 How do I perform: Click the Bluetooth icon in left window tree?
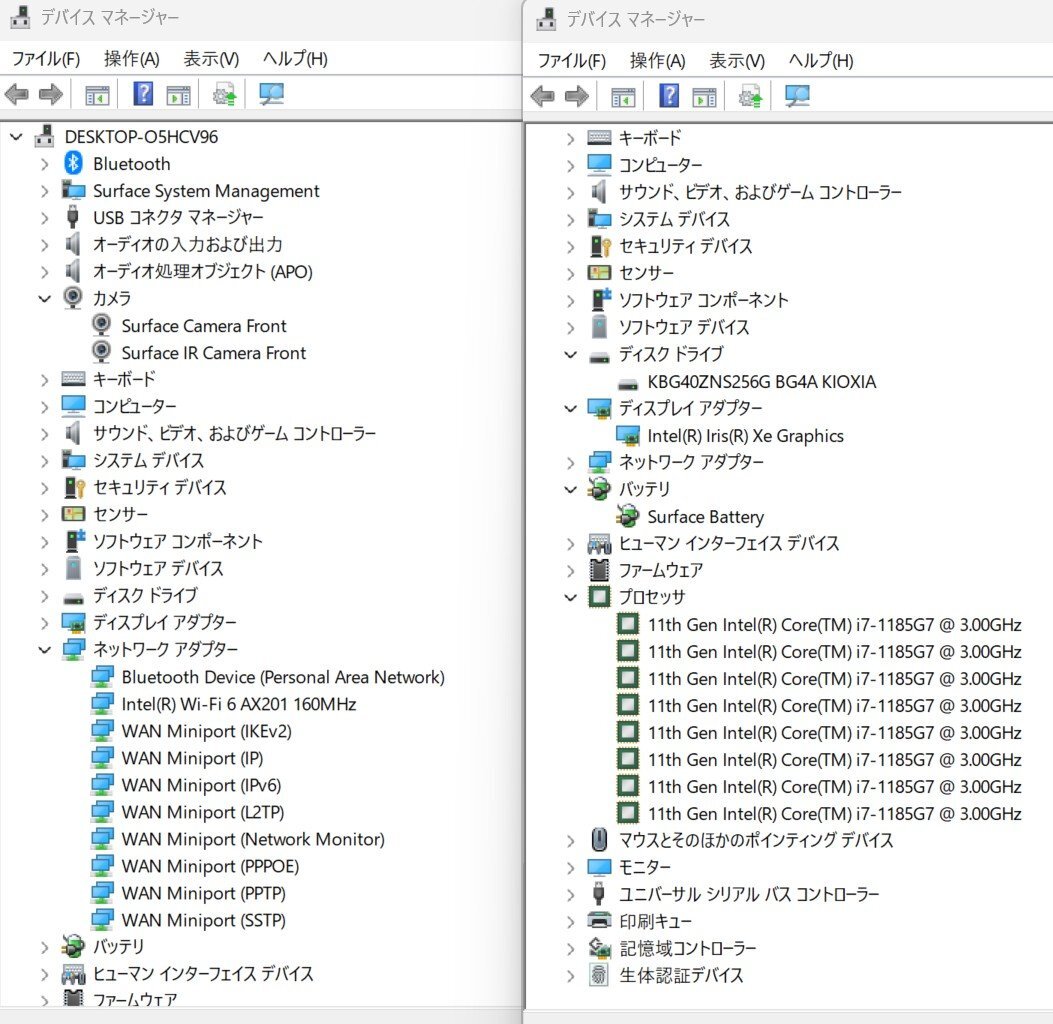point(73,163)
